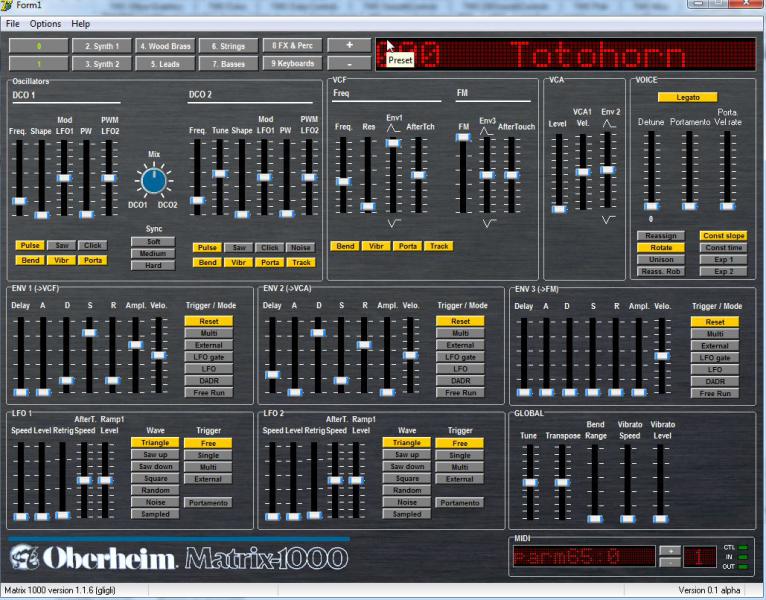Toggle DCO 1 Saw waveform
Screen dimensions: 766x600
coord(62,245)
